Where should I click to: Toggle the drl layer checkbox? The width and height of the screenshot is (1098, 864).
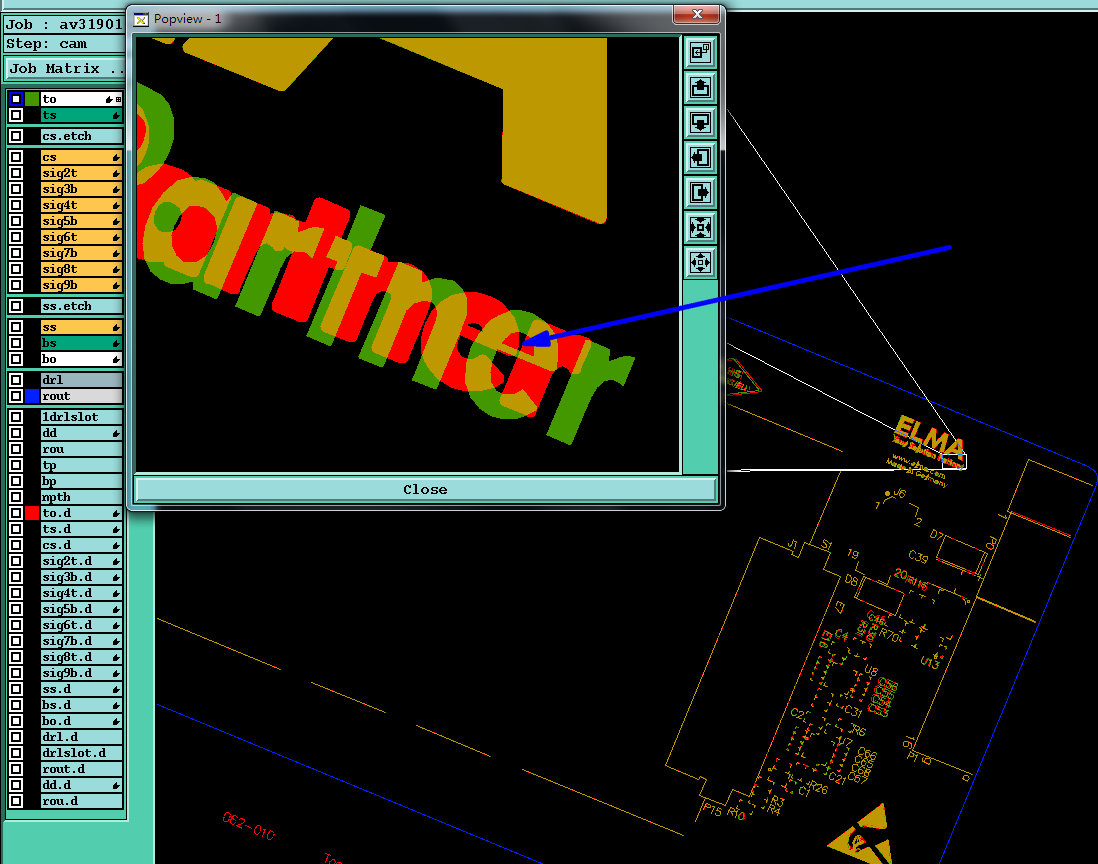(16, 380)
